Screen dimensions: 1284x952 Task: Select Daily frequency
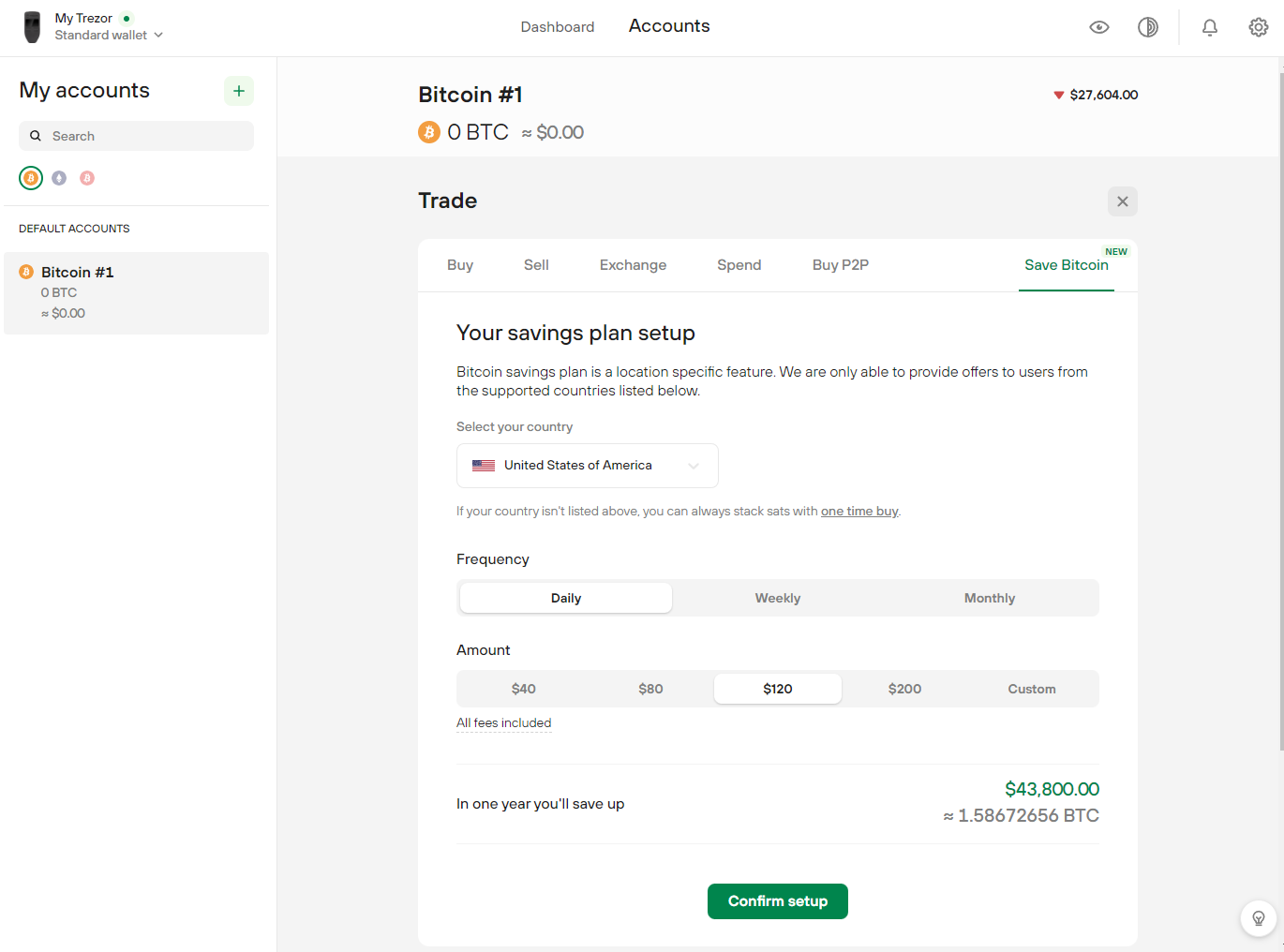[566, 598]
